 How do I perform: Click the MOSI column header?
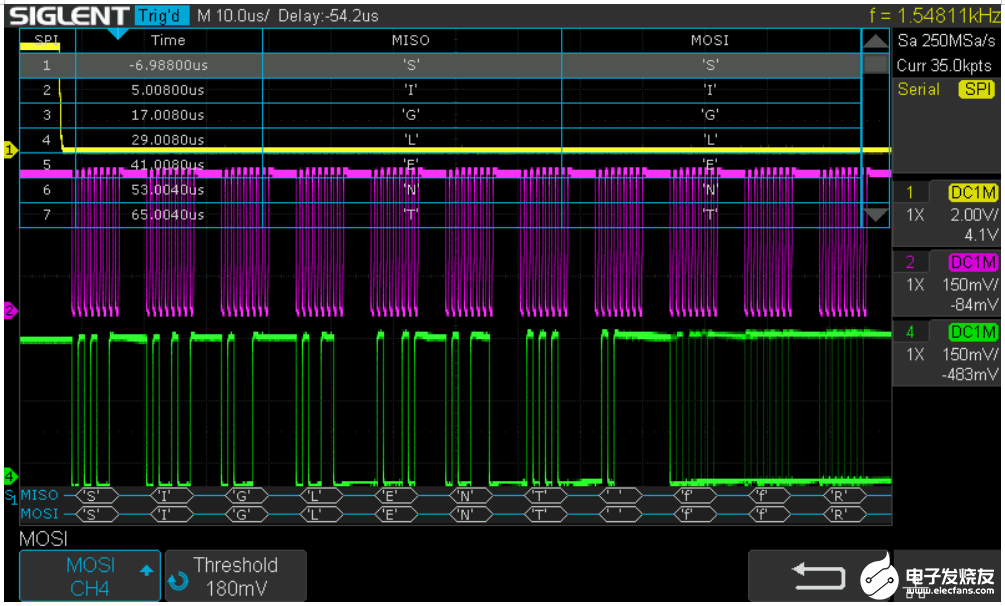click(710, 40)
